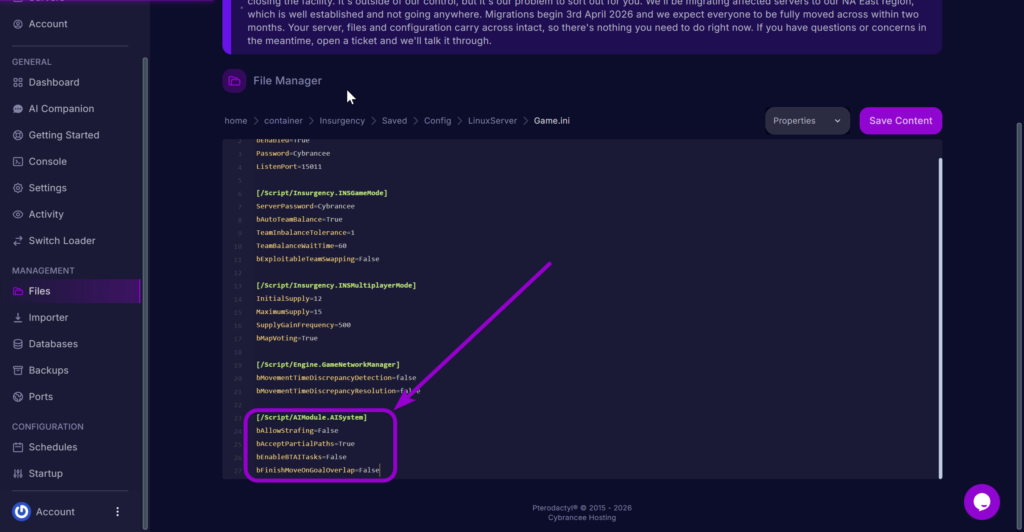The height and width of the screenshot is (532, 1024).
Task: Click the line bAutoTeamBalance=True
Action: [x=299, y=219]
